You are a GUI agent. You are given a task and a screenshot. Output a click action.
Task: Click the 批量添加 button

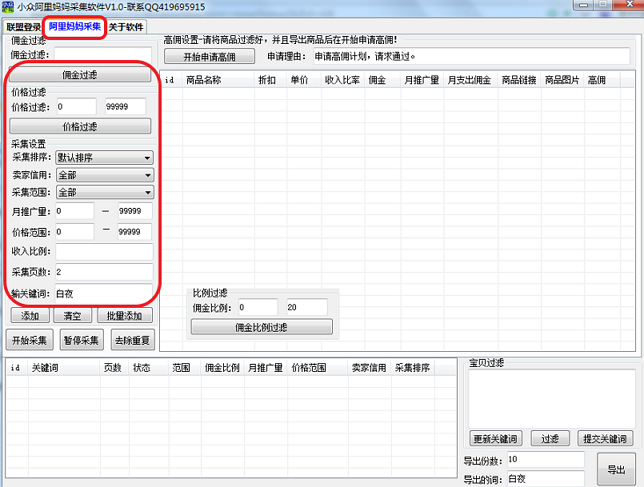click(124, 315)
